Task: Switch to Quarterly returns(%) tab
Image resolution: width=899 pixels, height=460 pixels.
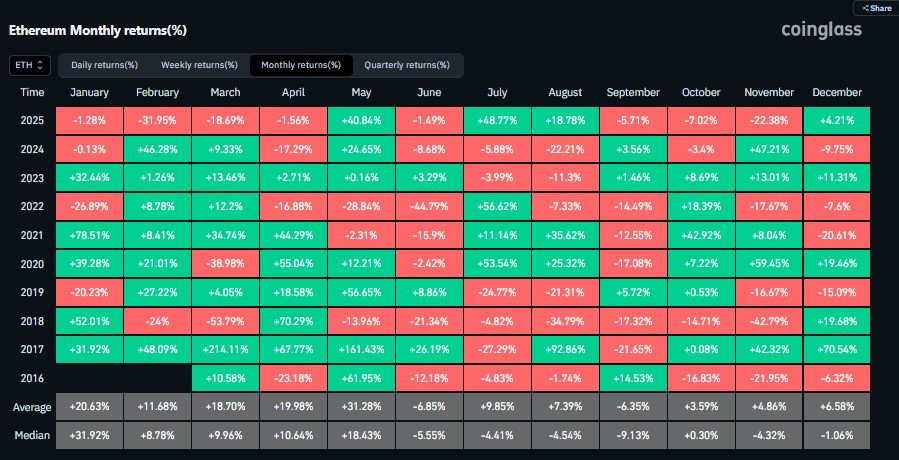Action: click(x=407, y=65)
